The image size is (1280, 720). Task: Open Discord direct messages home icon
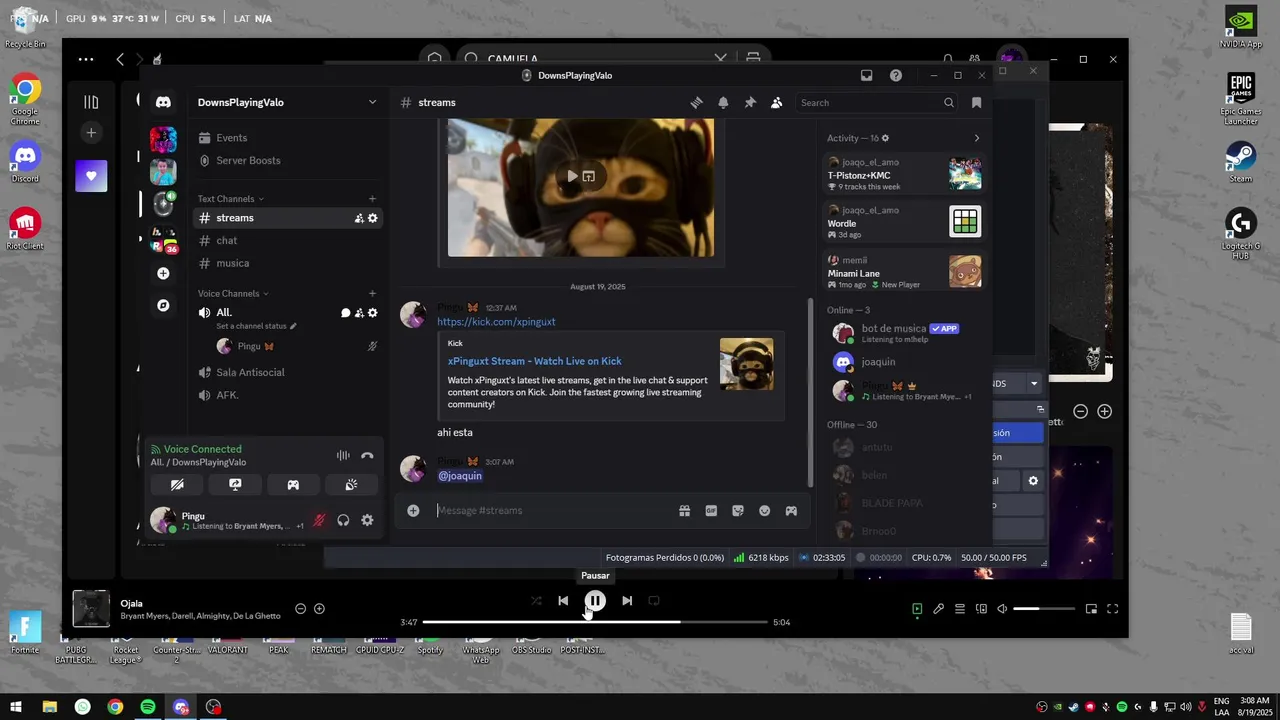pos(163,102)
